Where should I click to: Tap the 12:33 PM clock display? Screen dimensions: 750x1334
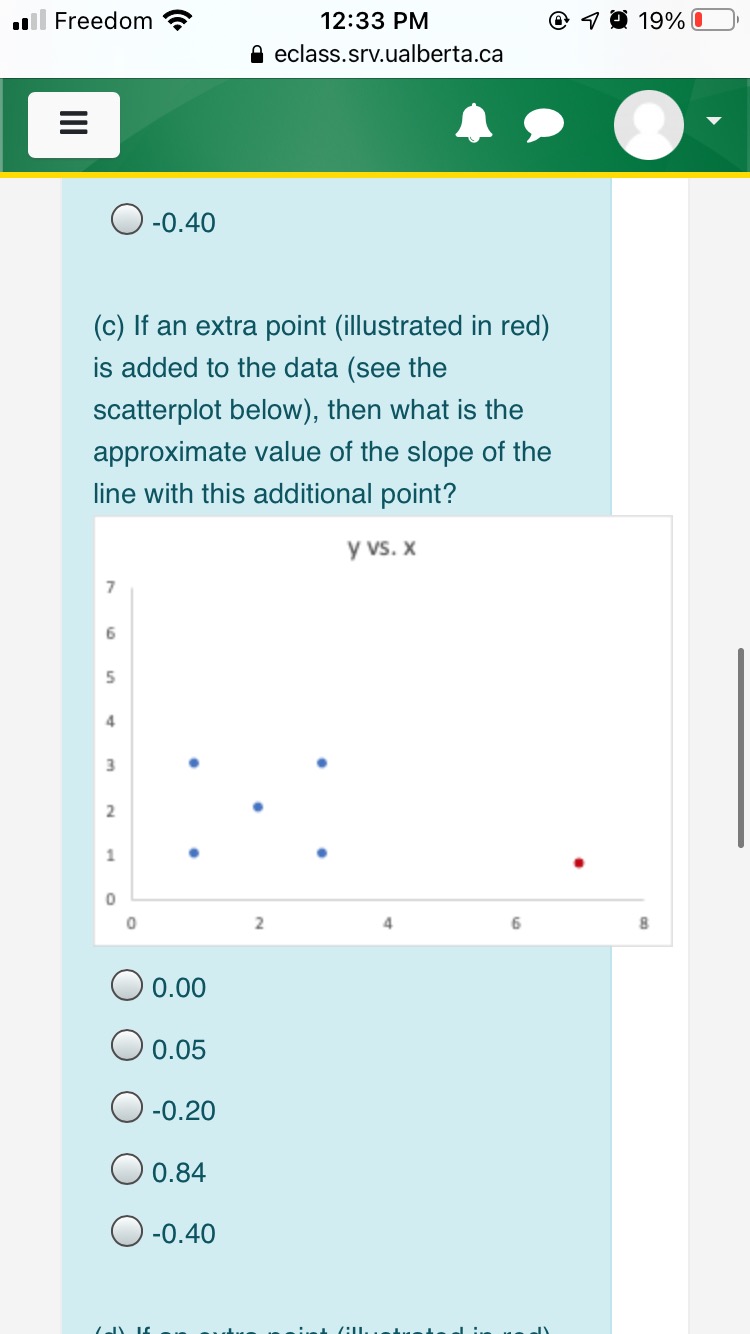[x=375, y=20]
